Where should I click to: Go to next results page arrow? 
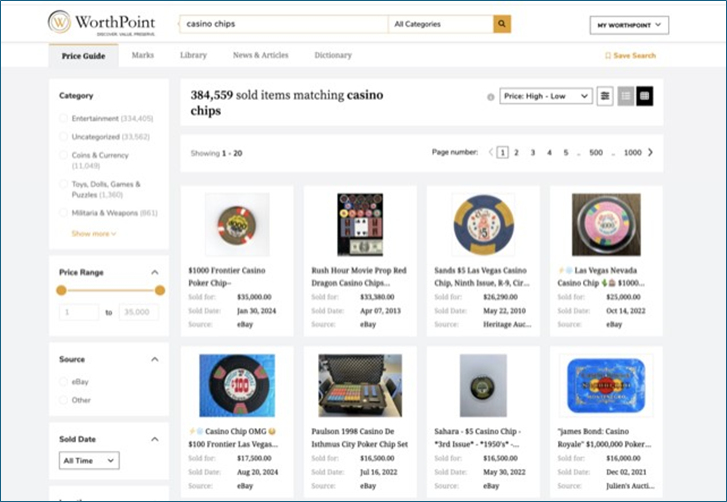[x=650, y=152]
